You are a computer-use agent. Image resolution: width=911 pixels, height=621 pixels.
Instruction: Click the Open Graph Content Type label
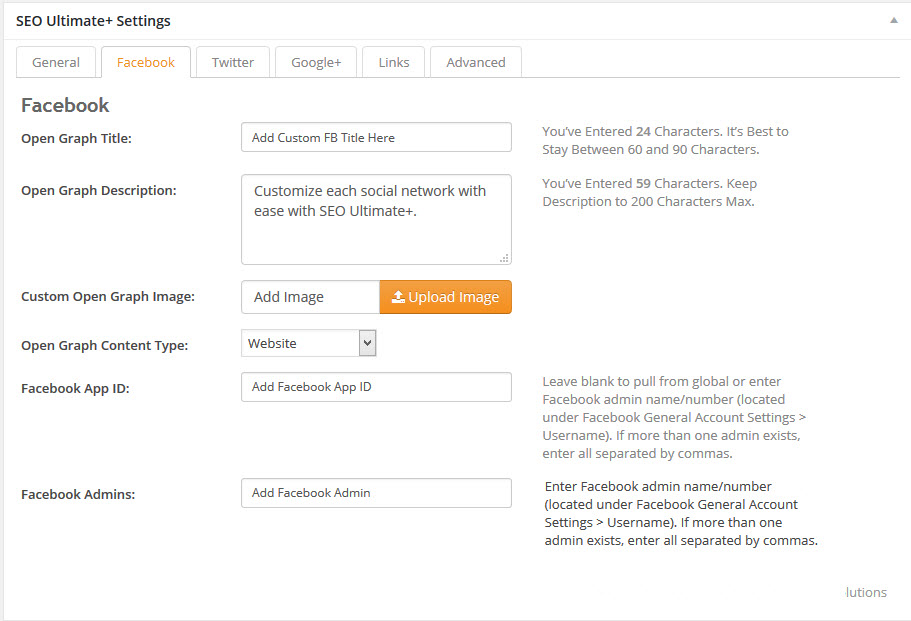pos(105,345)
